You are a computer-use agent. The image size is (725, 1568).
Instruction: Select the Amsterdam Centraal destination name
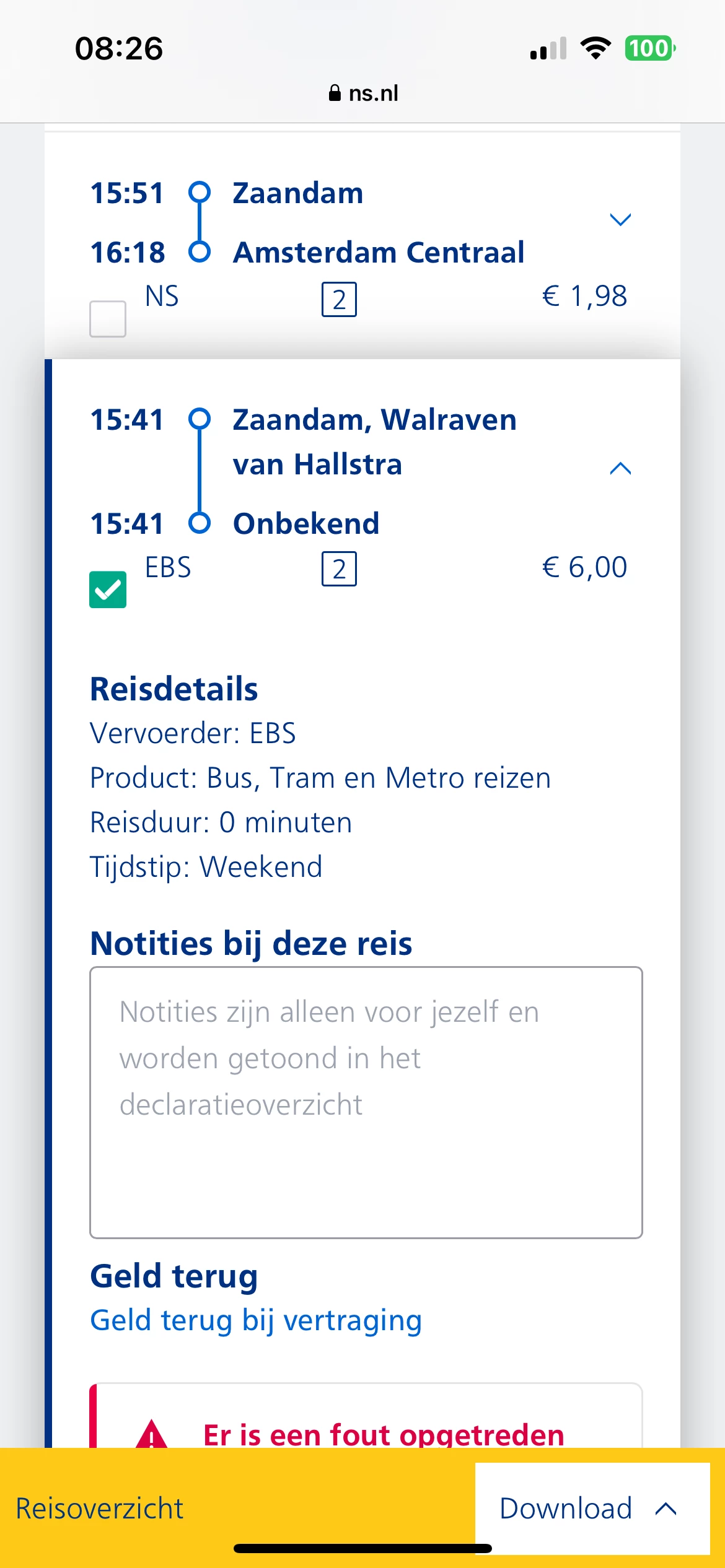pos(379,252)
